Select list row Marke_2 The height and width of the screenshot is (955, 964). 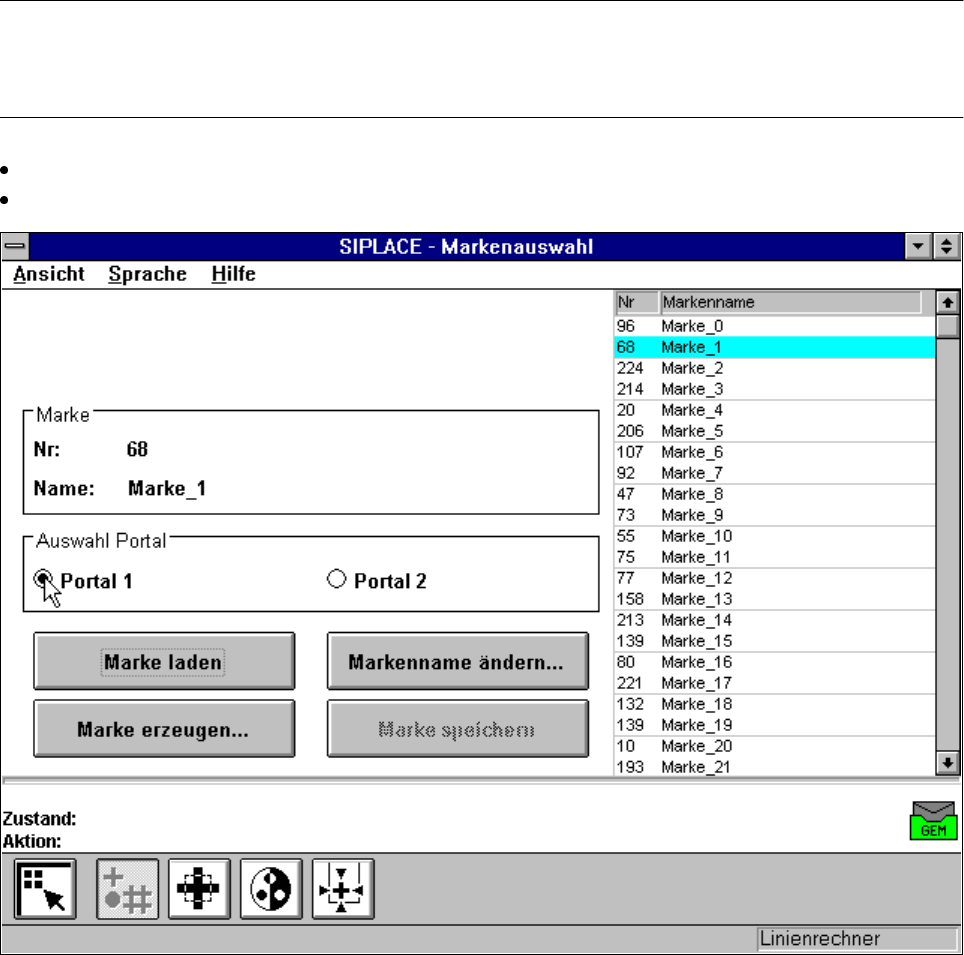[x=775, y=368]
